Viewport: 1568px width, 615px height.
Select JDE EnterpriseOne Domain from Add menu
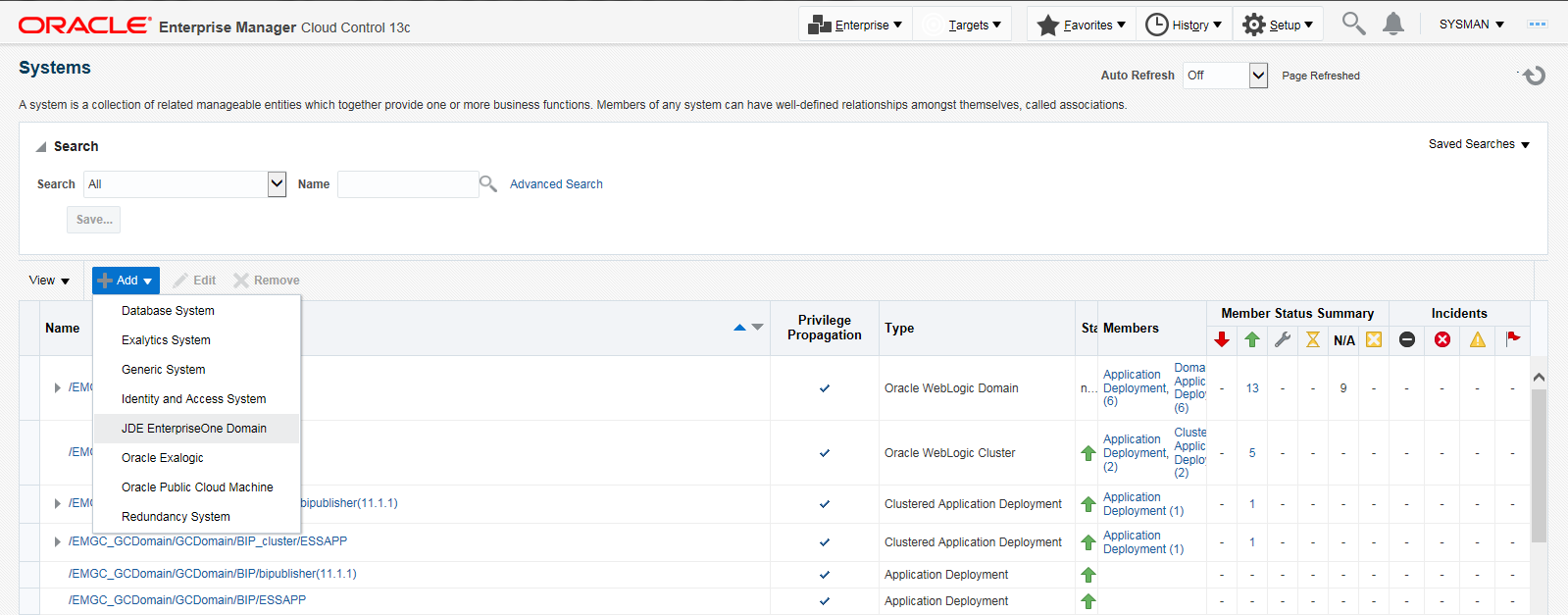[x=194, y=429]
